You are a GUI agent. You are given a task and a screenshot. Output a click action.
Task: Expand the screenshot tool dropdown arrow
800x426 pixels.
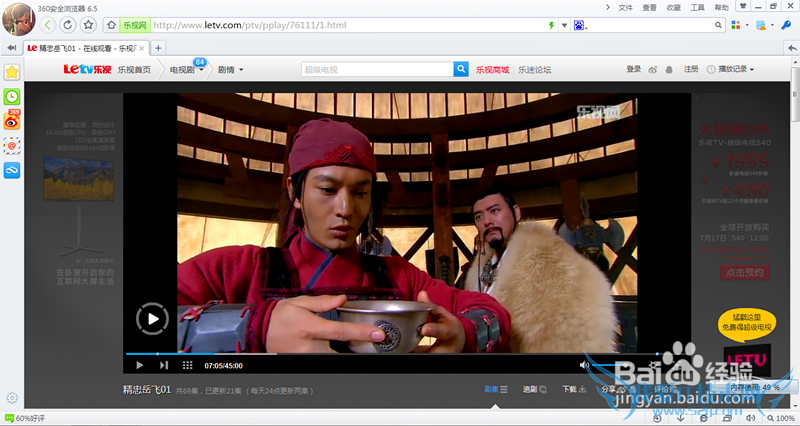pos(772,24)
